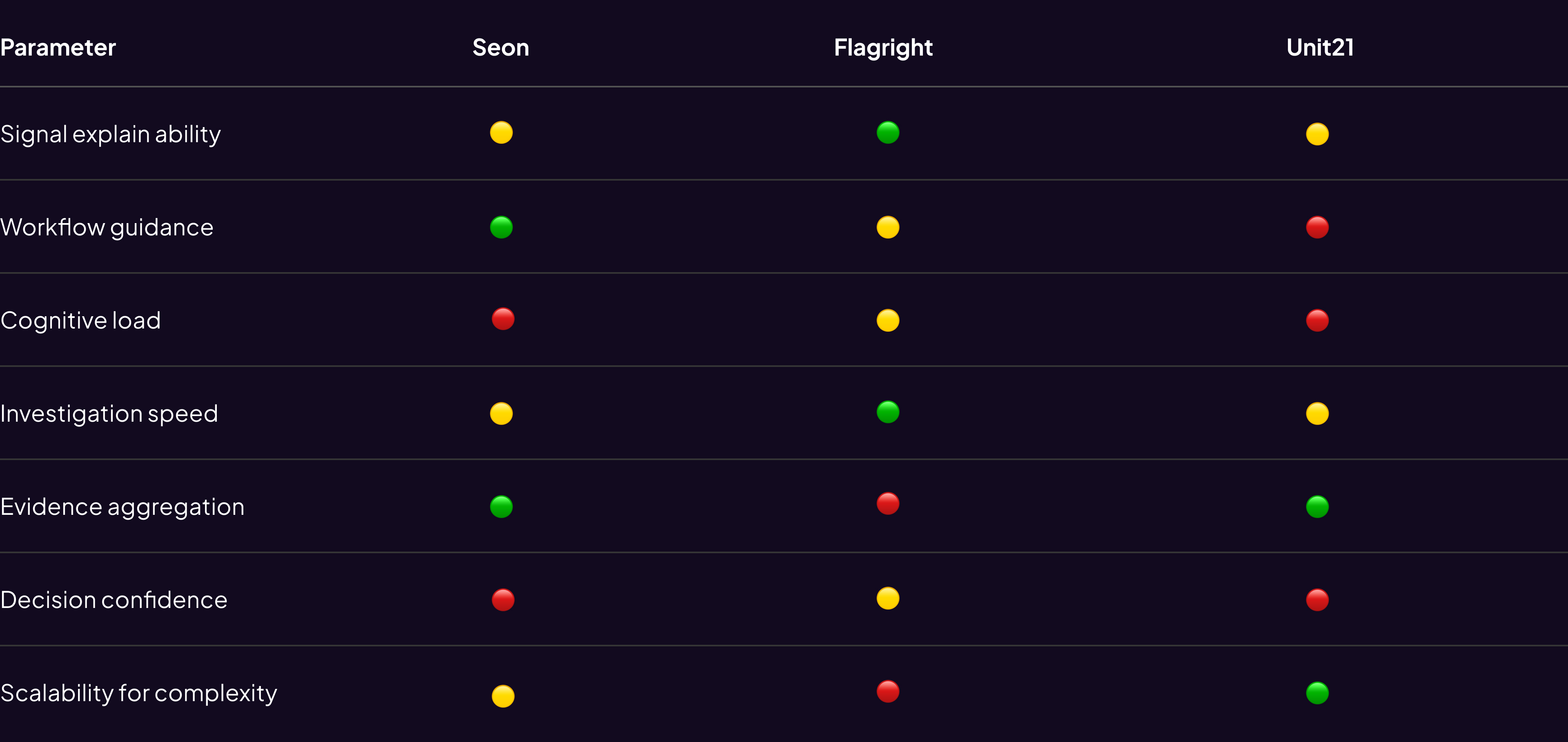1568x742 pixels.
Task: Click Flagright's yellow Decision confidence dot
Action: 887,598
